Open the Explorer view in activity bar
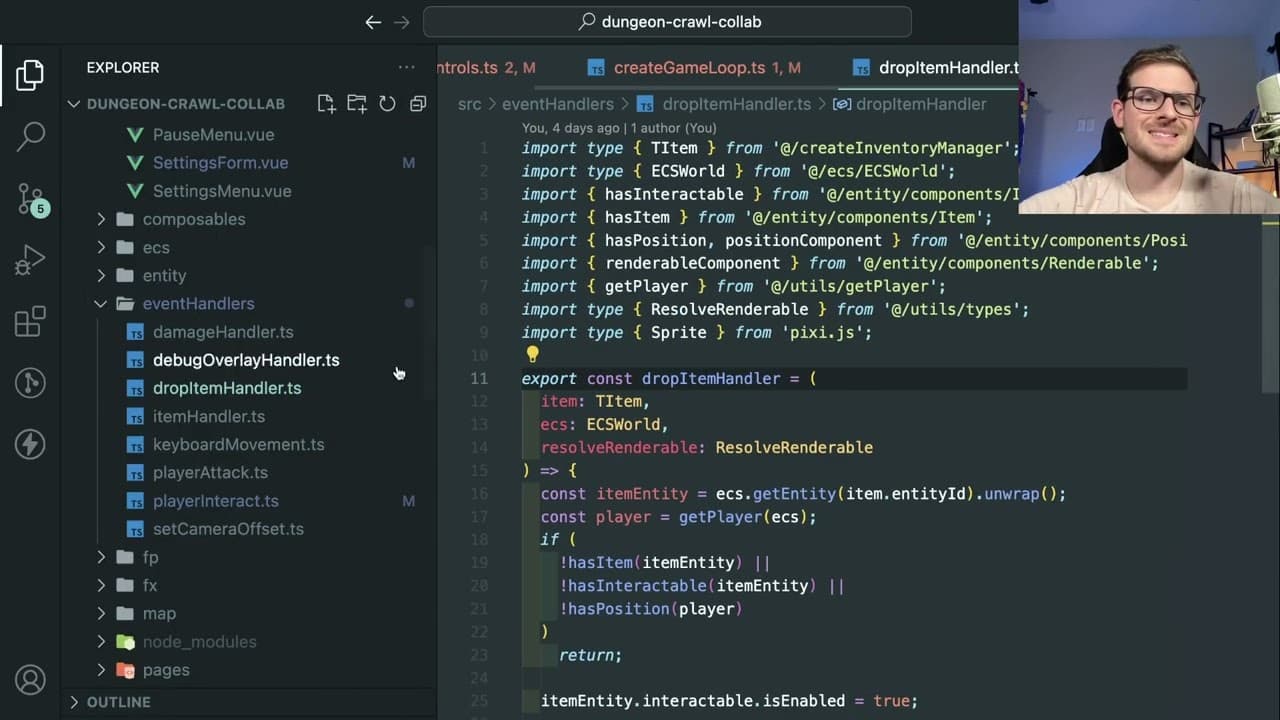The height and width of the screenshot is (720, 1280). [30, 75]
